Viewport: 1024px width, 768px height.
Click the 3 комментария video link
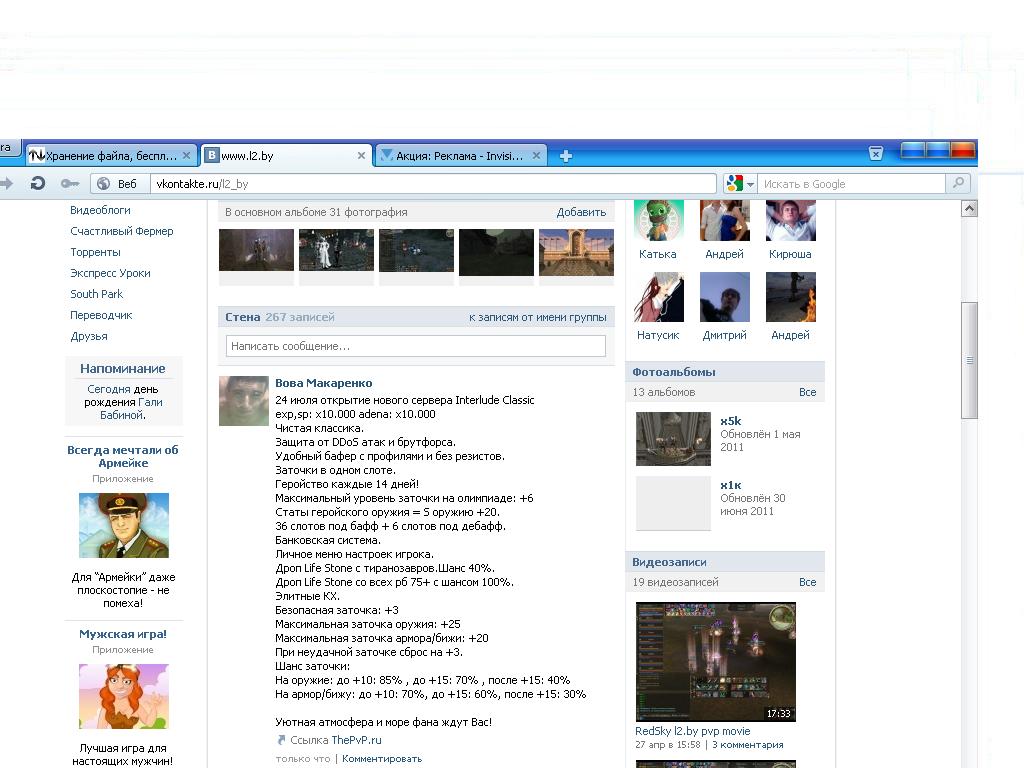(x=748, y=744)
